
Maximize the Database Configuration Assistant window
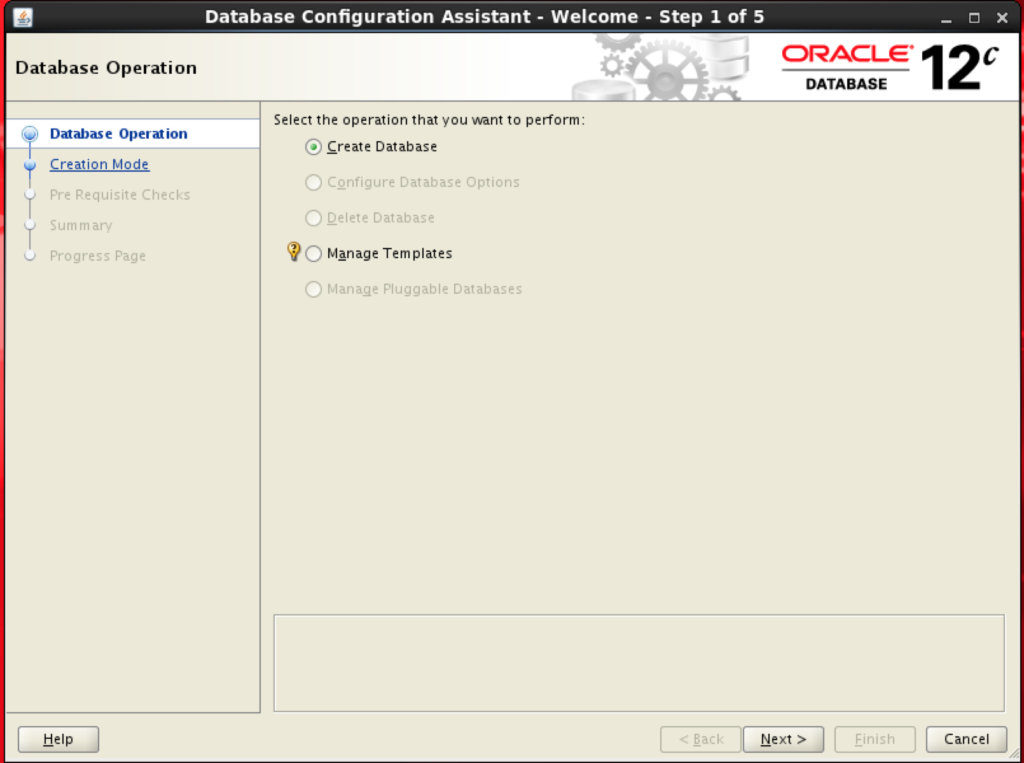974,18
